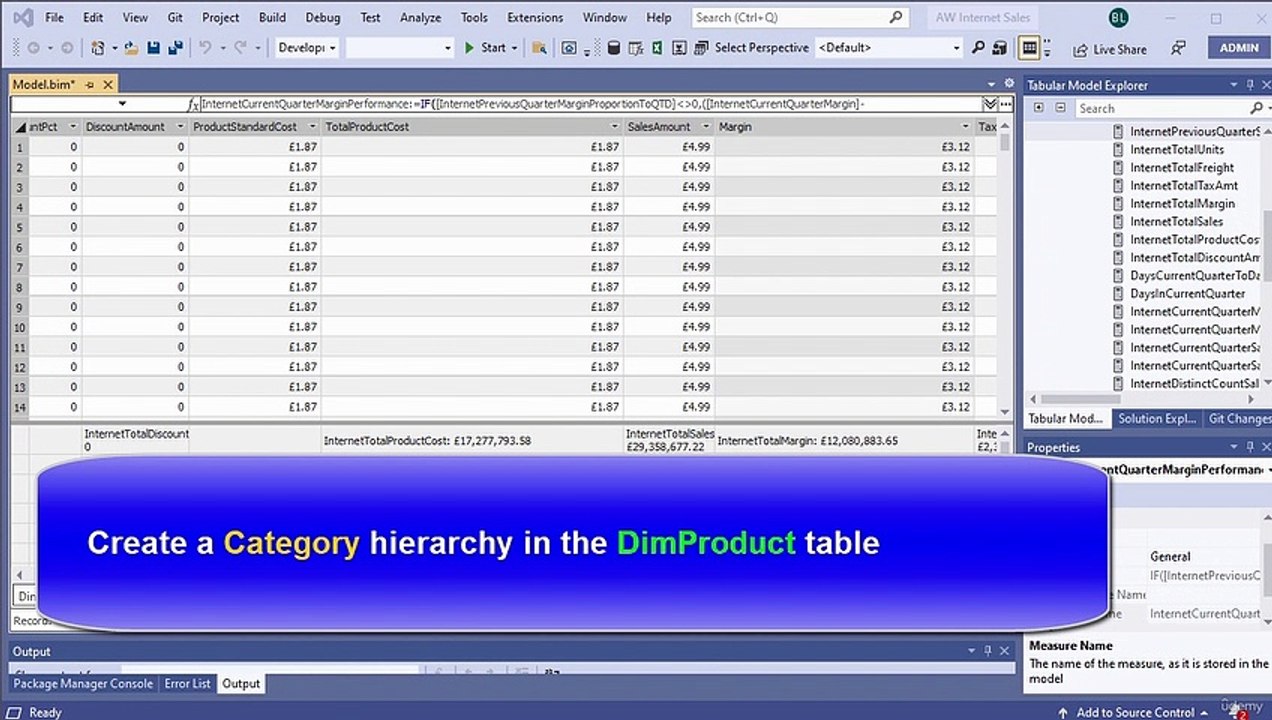Open Margin column filter dropdown
The width and height of the screenshot is (1272, 720).
tap(965, 127)
